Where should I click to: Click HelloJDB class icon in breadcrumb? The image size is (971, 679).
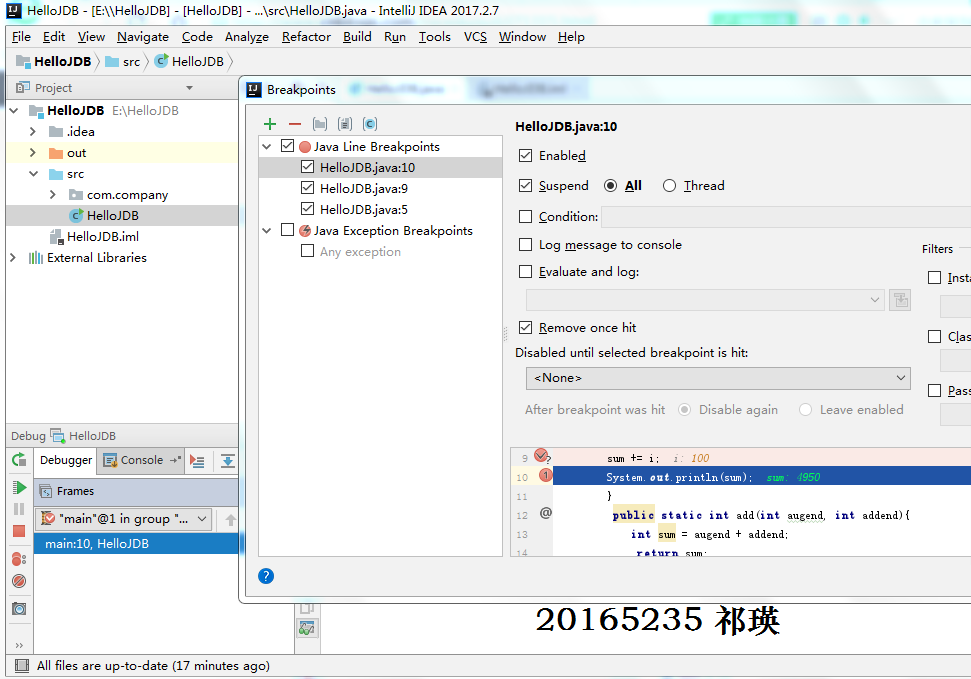pyautogui.click(x=161, y=61)
